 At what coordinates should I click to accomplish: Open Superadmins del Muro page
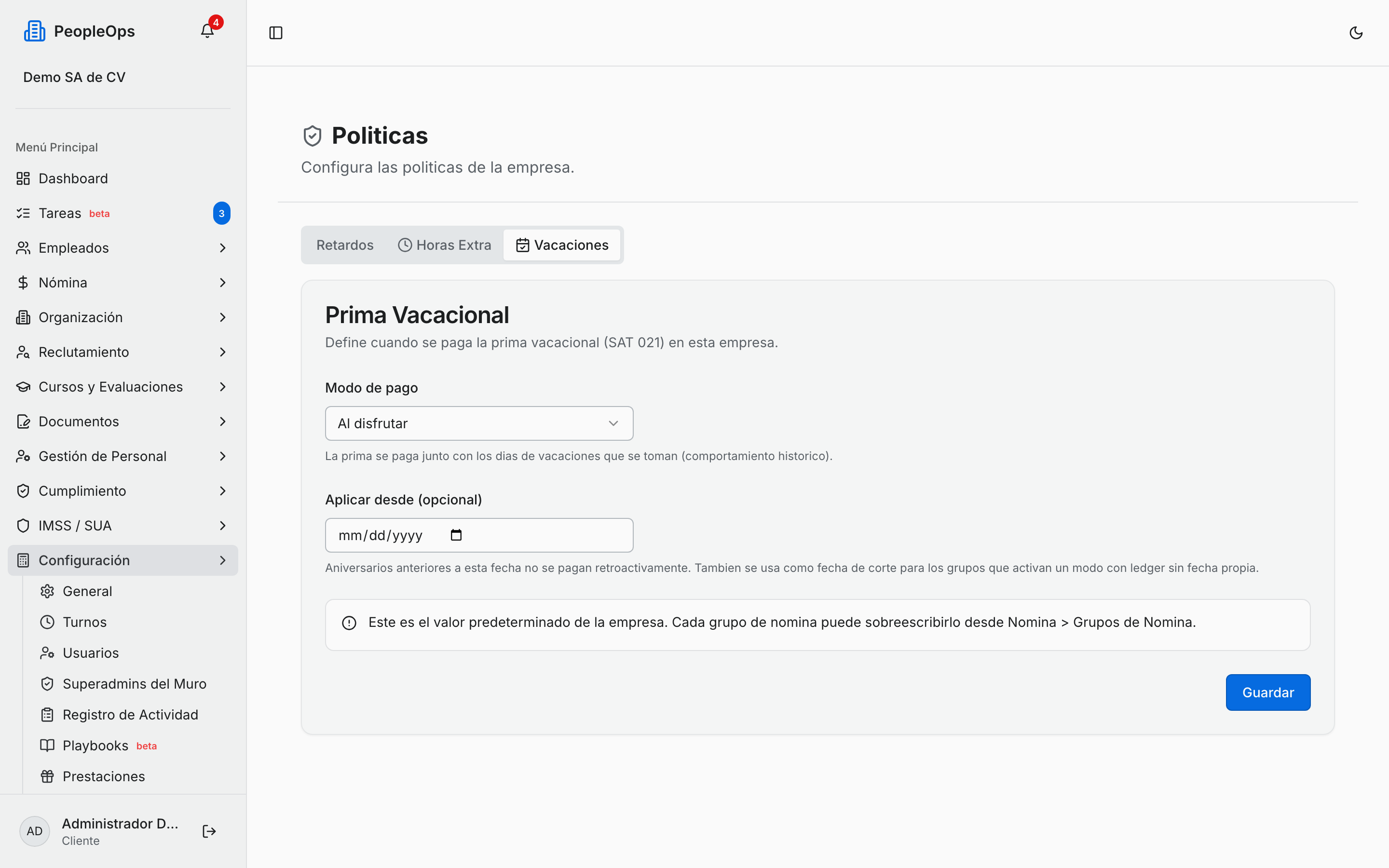(x=135, y=684)
